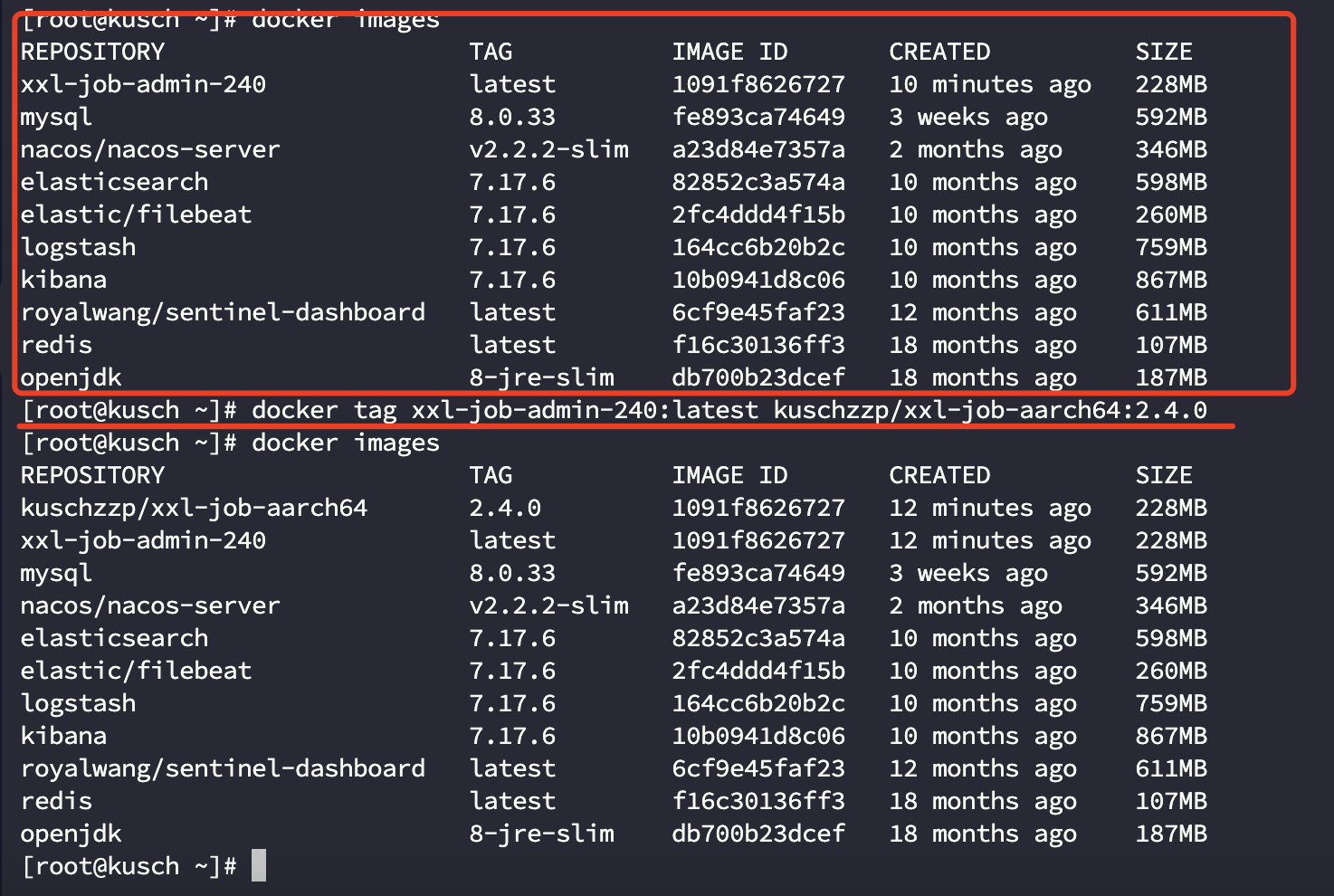Click kuschzzp/xxl-job-aarch64 in second image list
This screenshot has width=1334, height=896.
click(x=195, y=508)
